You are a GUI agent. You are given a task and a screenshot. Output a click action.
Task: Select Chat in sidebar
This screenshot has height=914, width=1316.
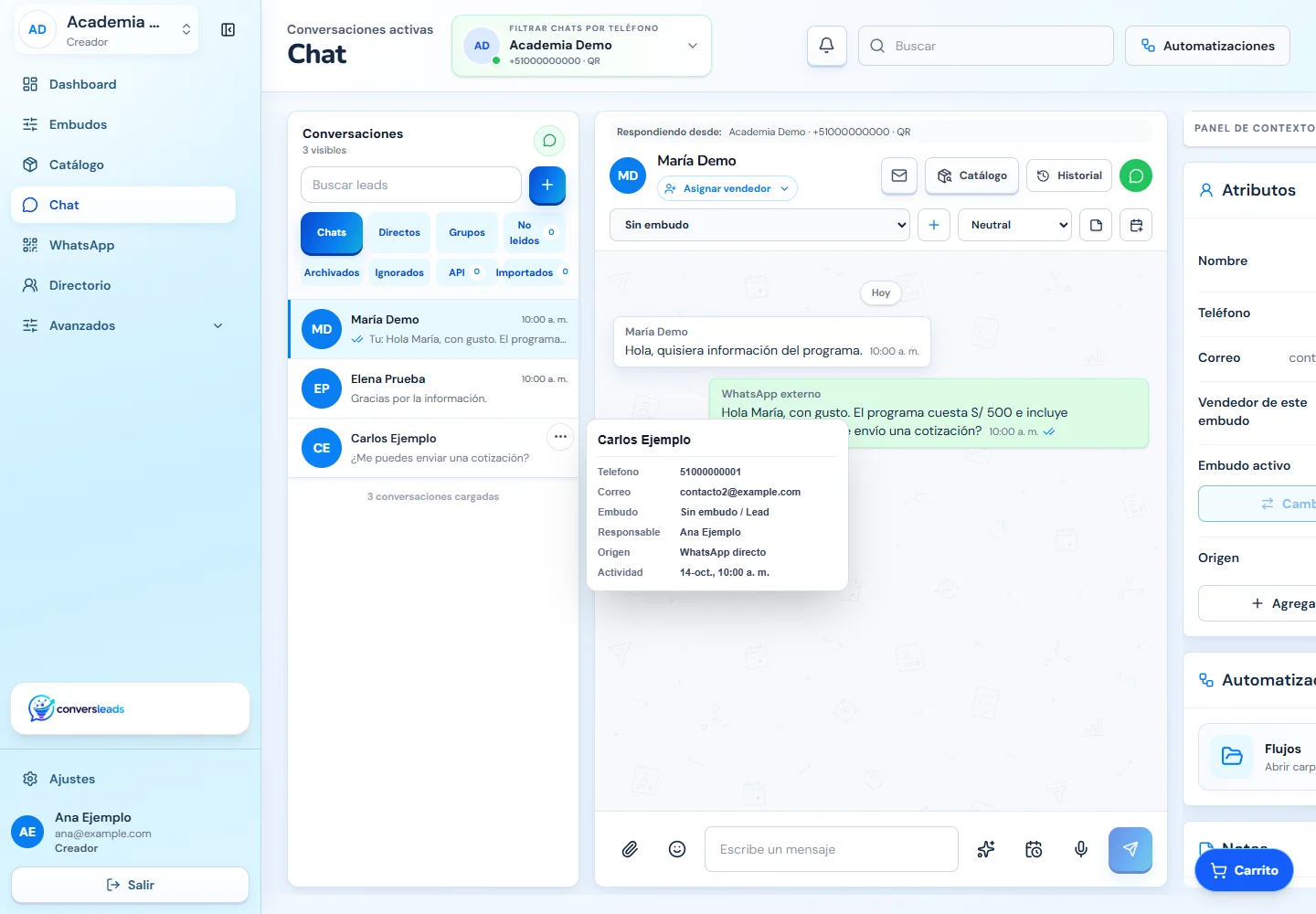123,205
